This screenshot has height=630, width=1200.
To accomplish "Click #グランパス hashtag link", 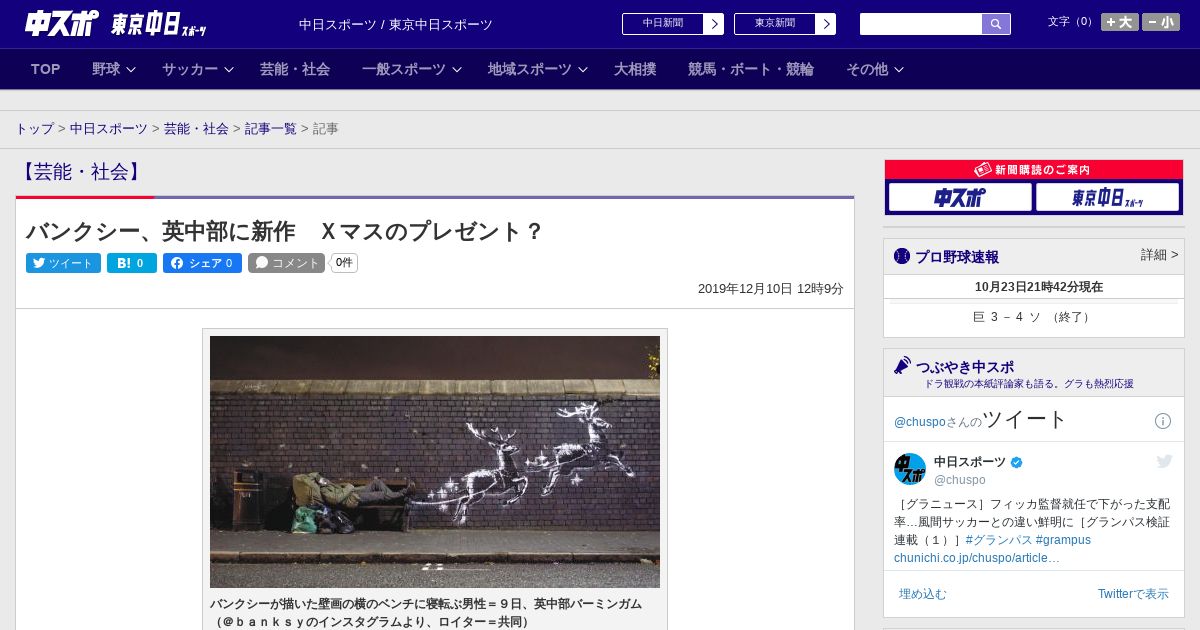I will 998,540.
